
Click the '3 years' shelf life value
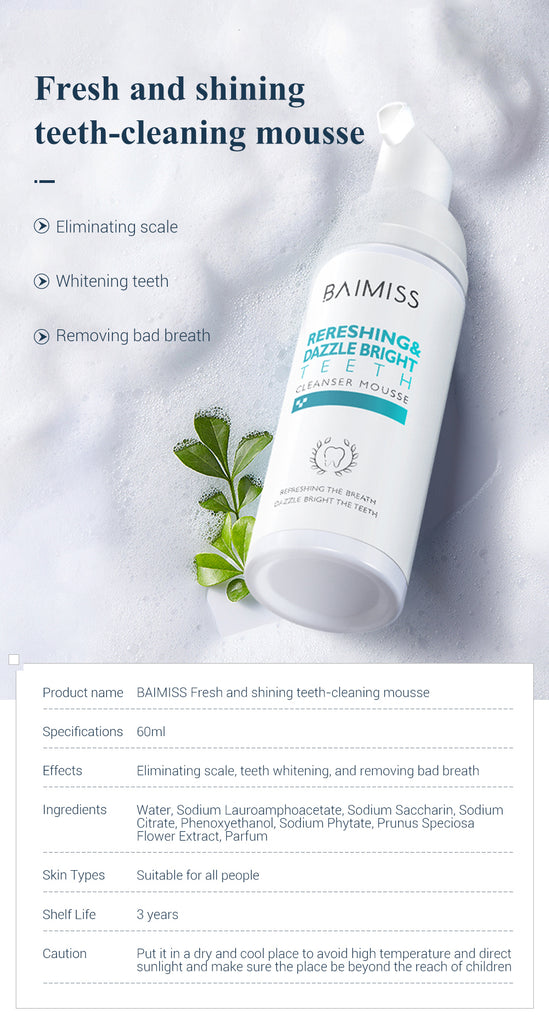[x=157, y=914]
